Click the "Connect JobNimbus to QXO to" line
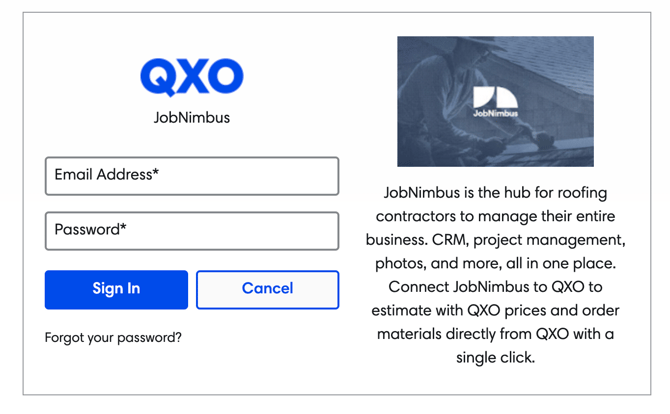The height and width of the screenshot is (414, 670). 495,287
